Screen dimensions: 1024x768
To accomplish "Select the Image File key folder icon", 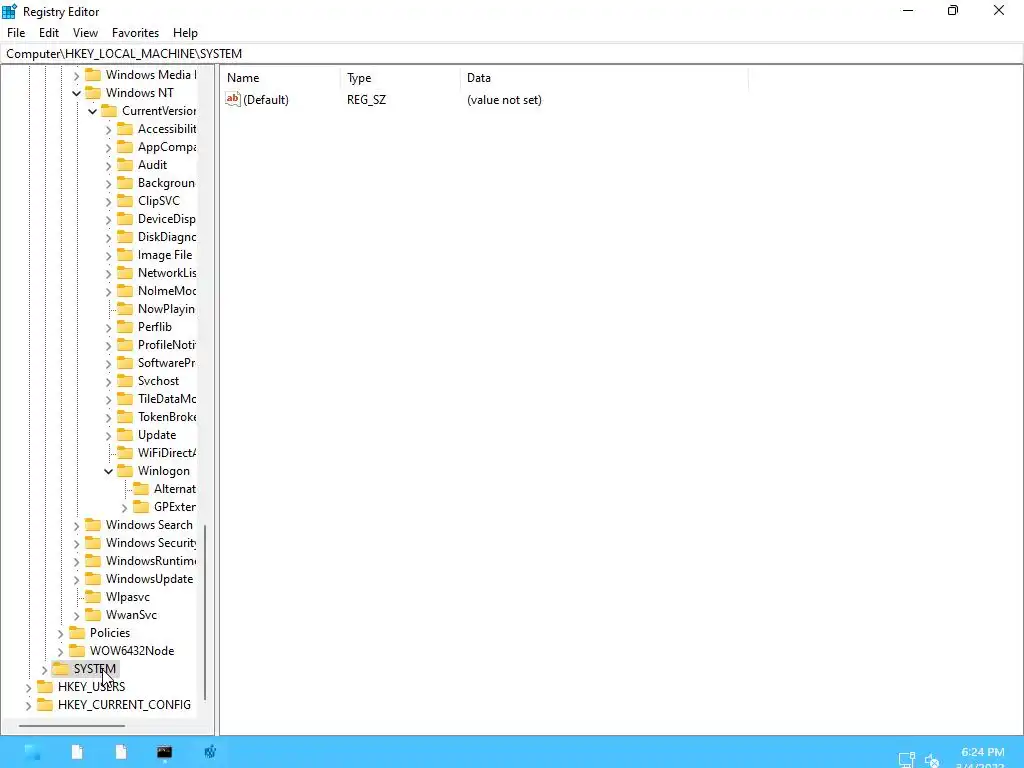I will click(x=125, y=255).
